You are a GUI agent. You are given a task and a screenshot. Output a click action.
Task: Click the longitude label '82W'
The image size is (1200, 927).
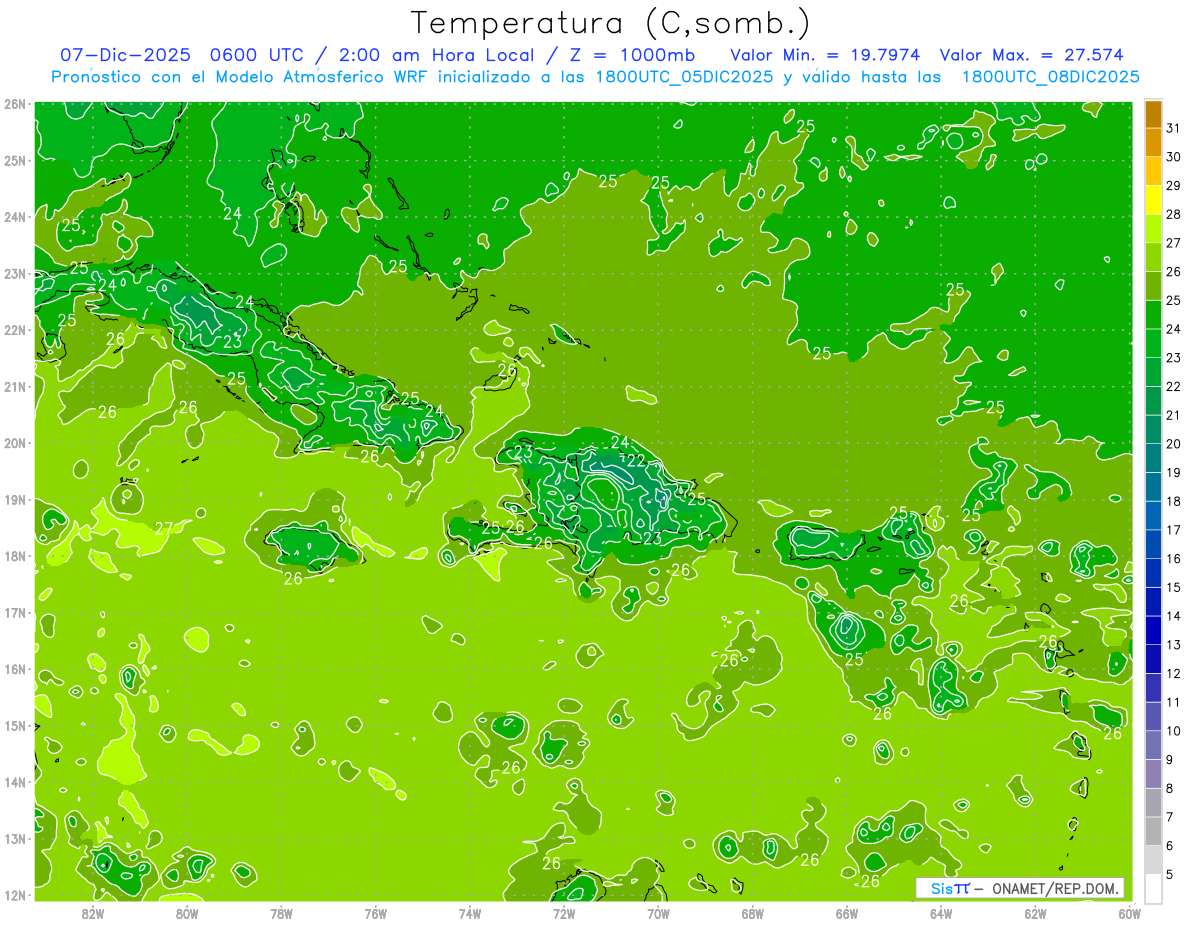point(93,913)
